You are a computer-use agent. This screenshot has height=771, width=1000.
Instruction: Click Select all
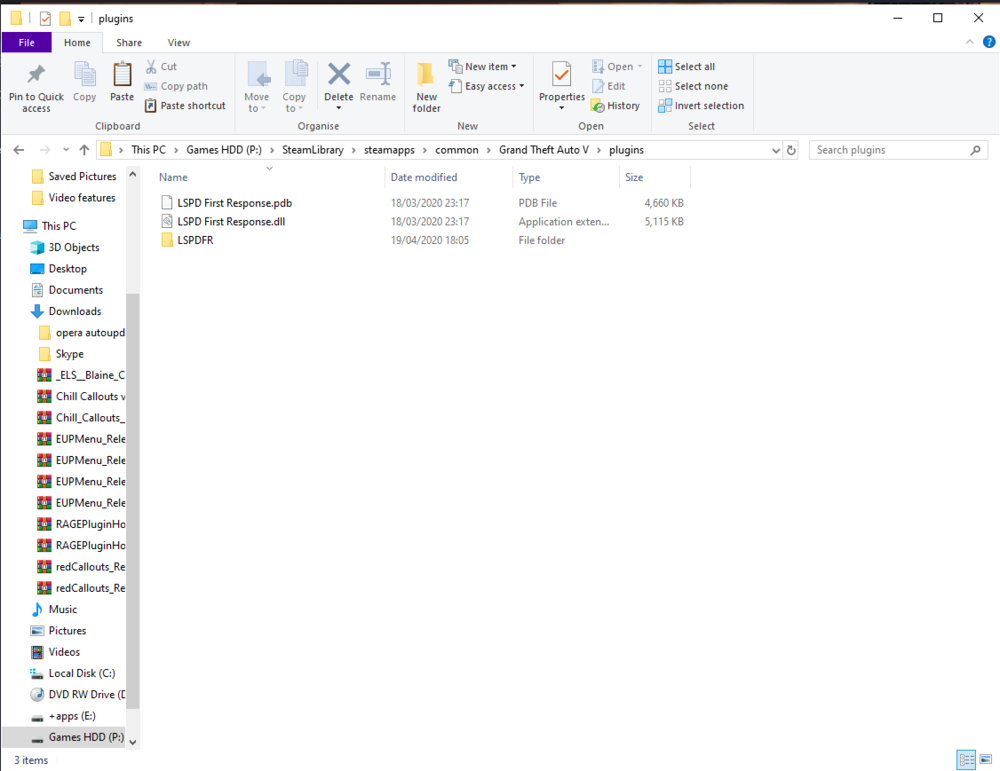pyautogui.click(x=687, y=66)
